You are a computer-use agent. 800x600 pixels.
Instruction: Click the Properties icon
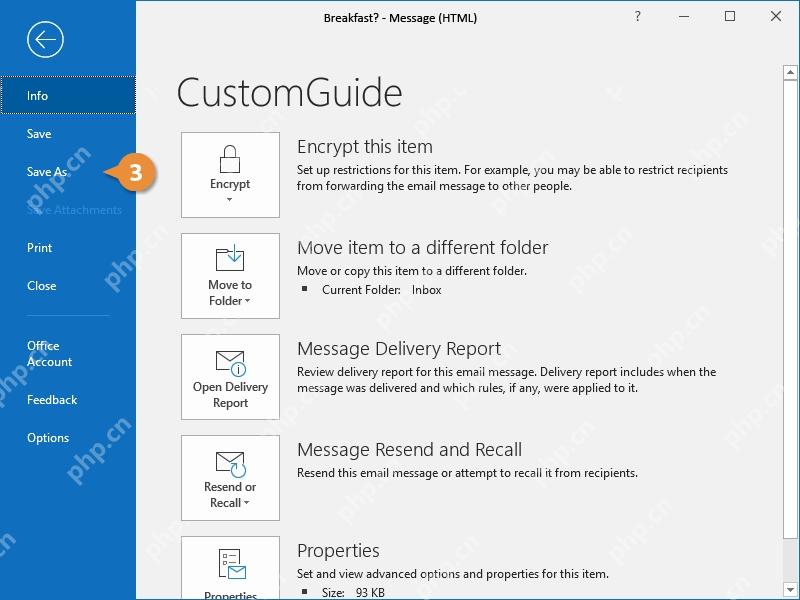(x=232, y=564)
